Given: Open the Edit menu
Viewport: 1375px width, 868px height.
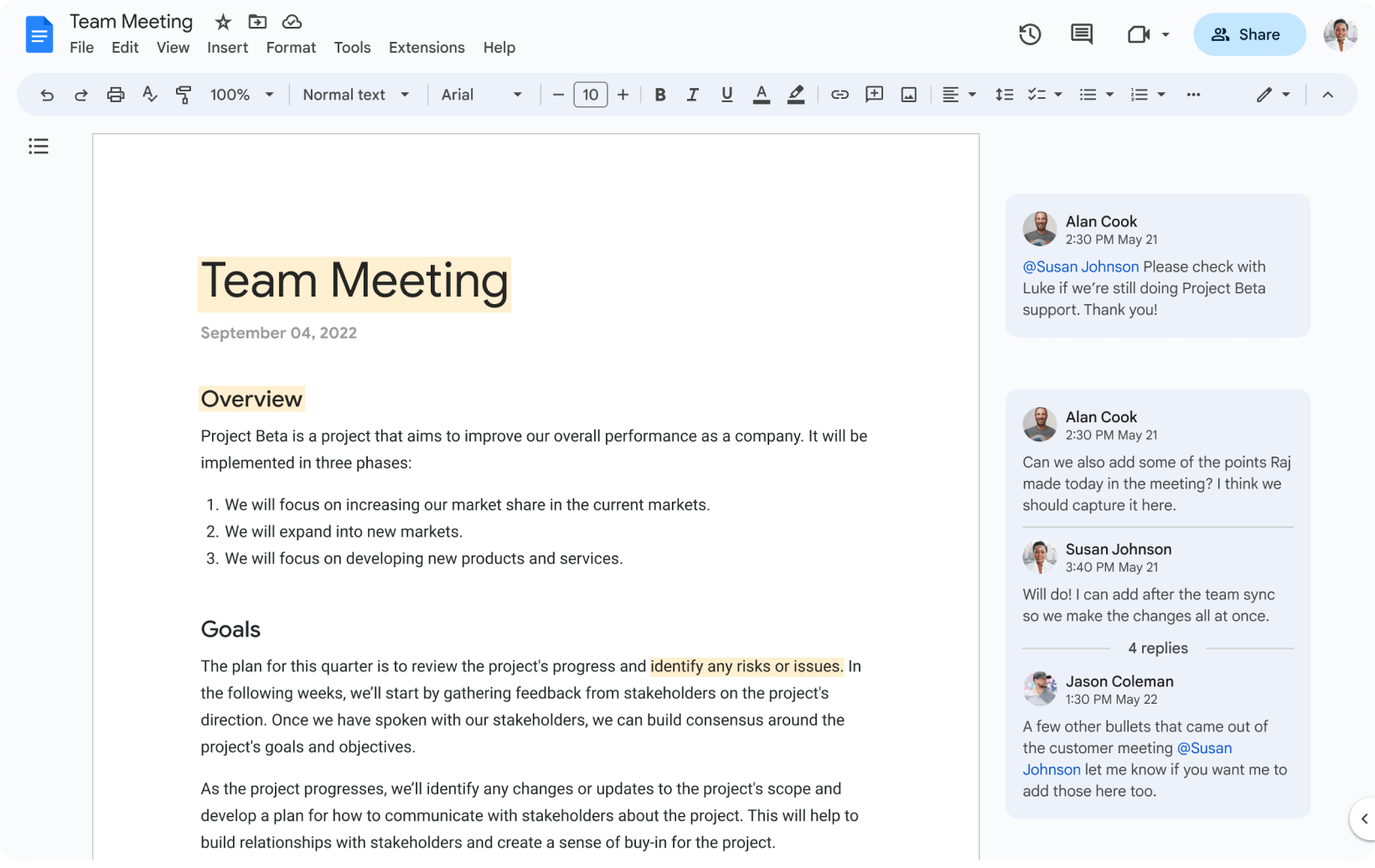Looking at the screenshot, I should [x=125, y=48].
